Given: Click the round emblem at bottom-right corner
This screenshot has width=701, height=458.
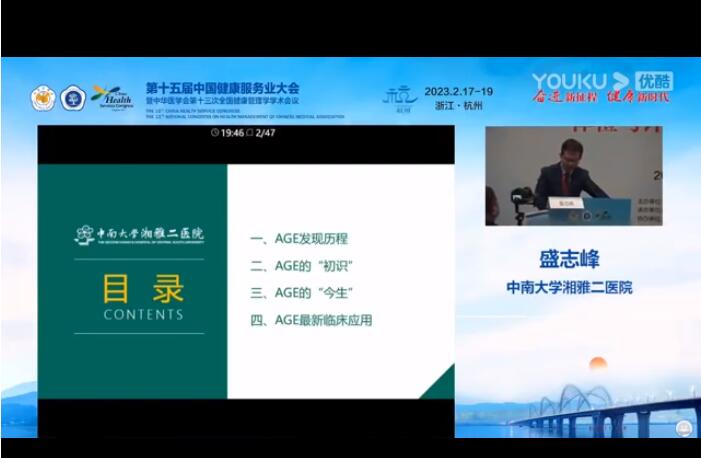Looking at the screenshot, I should 684,428.
